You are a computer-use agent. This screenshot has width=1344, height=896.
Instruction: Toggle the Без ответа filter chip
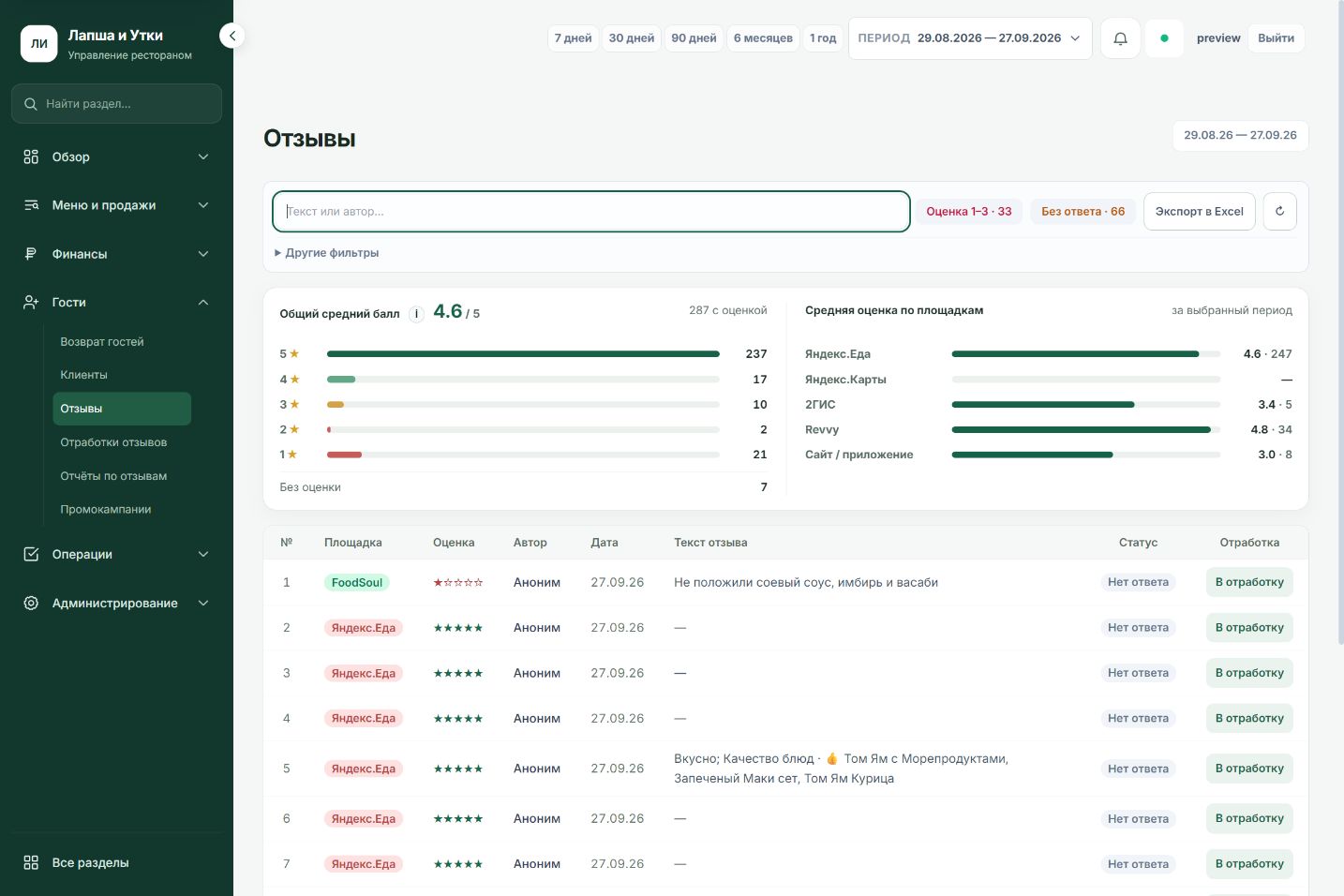pyautogui.click(x=1083, y=211)
